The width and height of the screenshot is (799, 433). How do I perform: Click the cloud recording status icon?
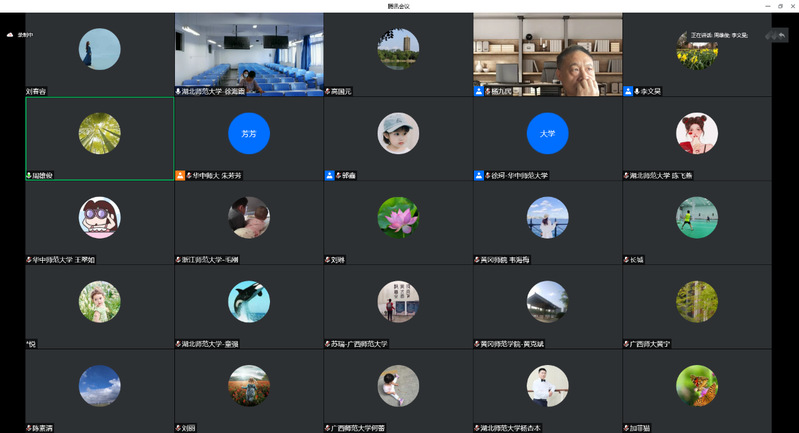point(10,34)
